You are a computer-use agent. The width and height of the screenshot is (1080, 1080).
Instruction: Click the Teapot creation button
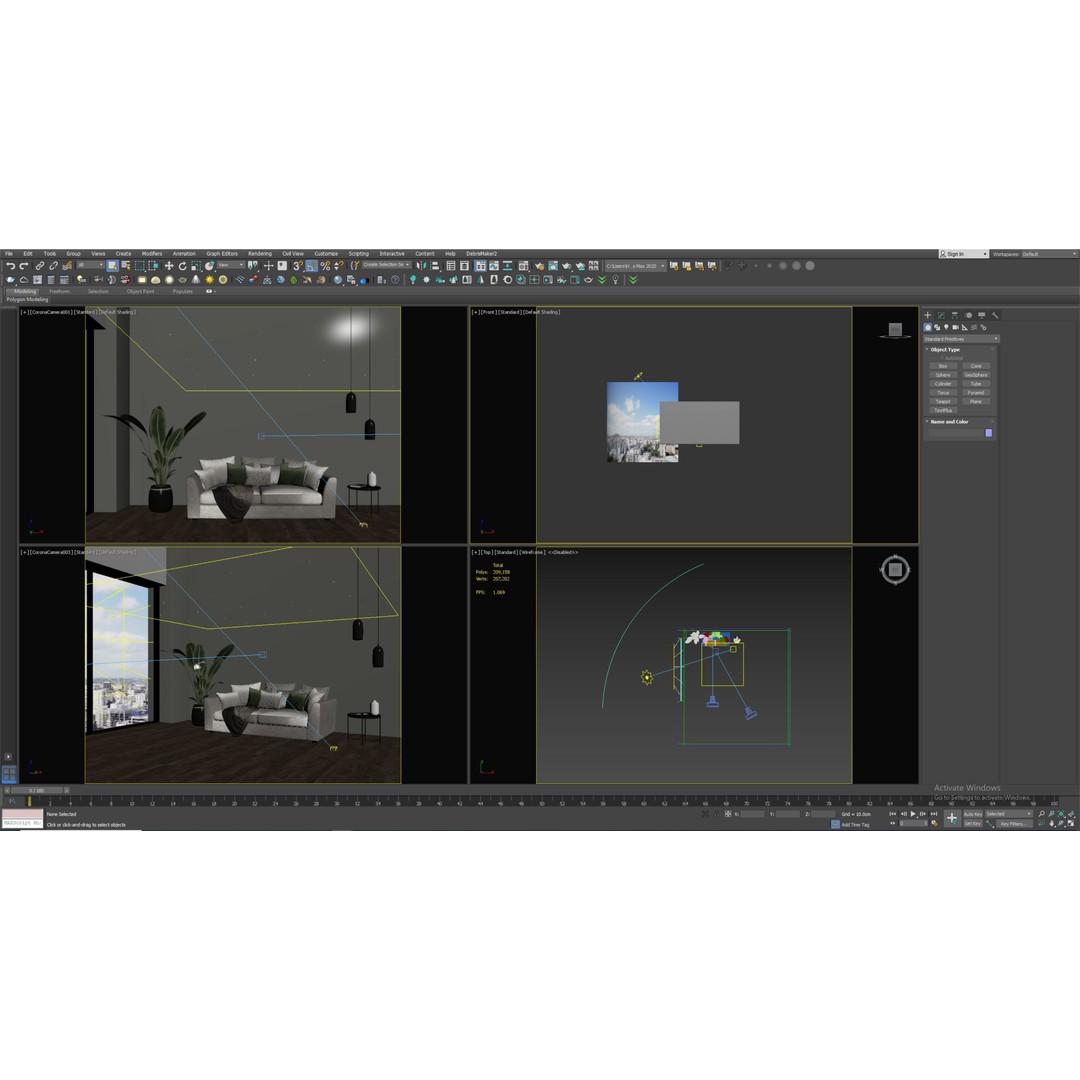[943, 402]
